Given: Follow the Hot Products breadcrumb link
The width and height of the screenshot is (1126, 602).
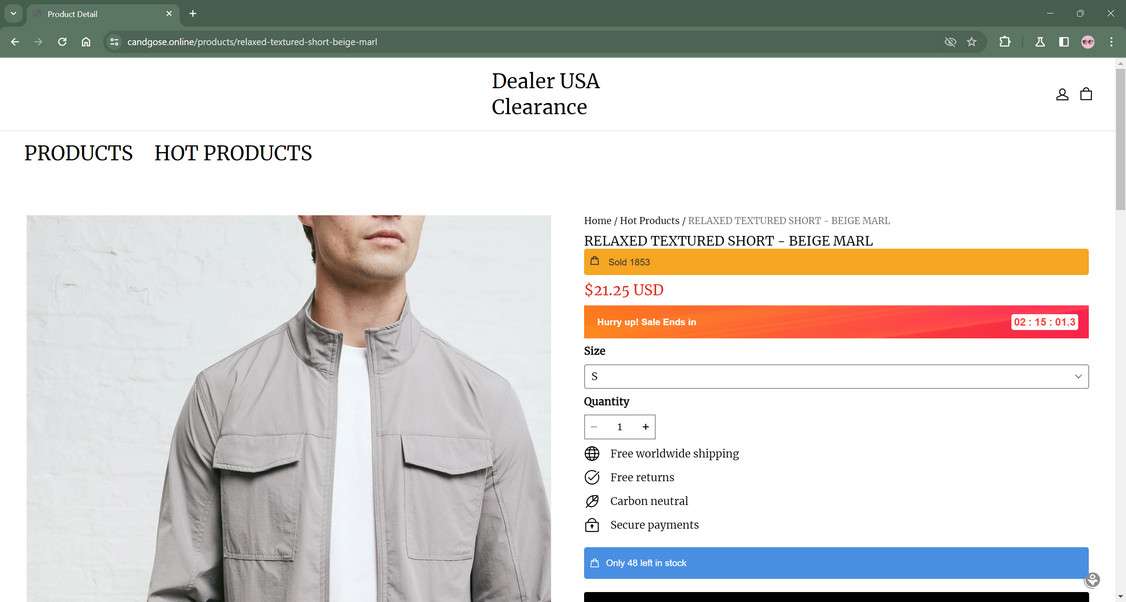Looking at the screenshot, I should point(649,220).
